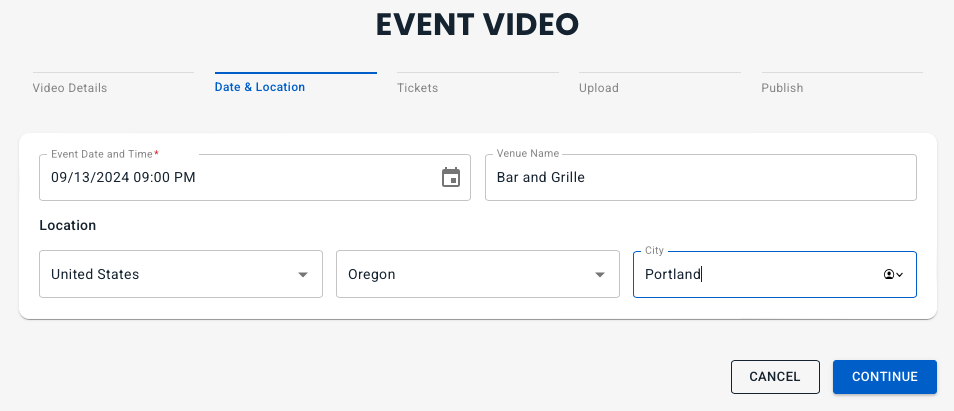Screen dimensions: 954x411
Task: Focus the City field containing Portland
Action: (775, 274)
